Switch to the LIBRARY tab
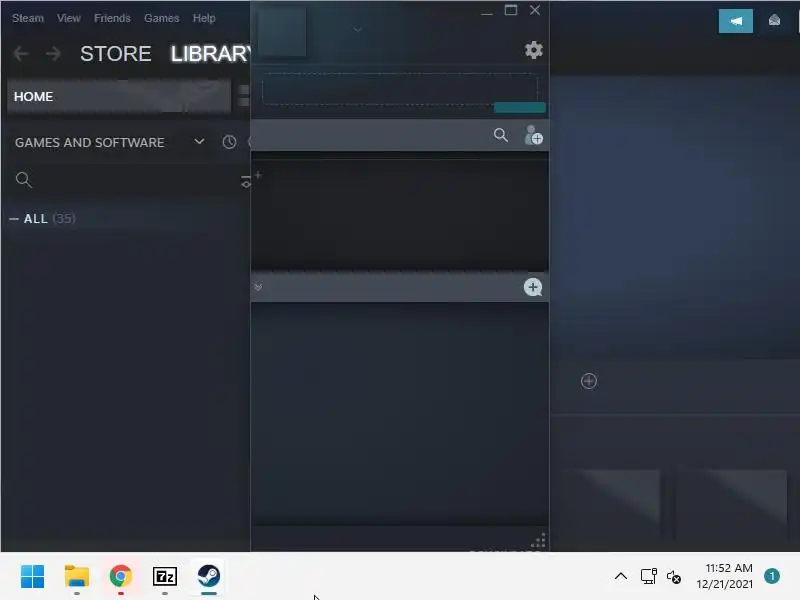The image size is (800, 600). (210, 54)
